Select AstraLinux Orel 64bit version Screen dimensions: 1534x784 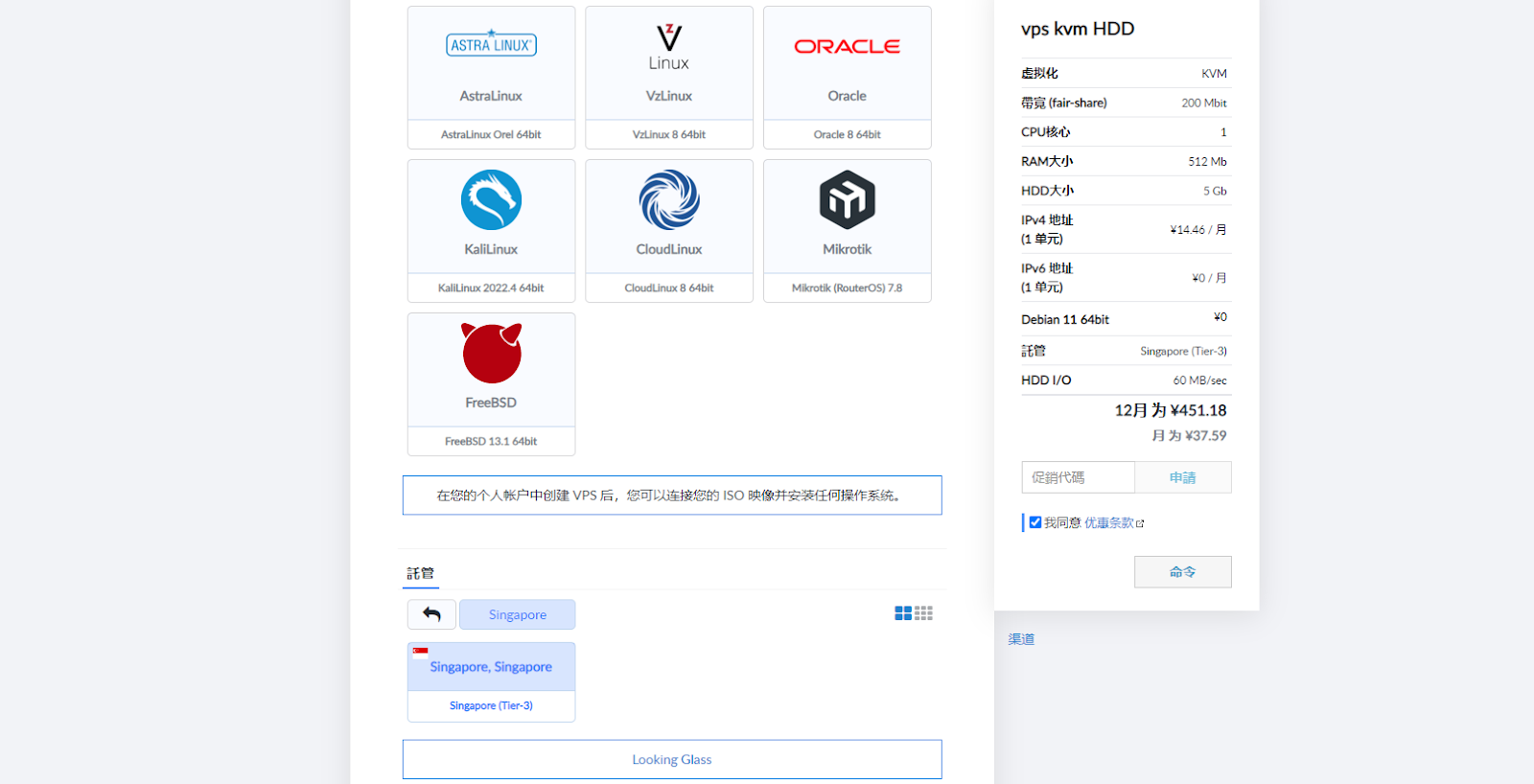(x=491, y=134)
